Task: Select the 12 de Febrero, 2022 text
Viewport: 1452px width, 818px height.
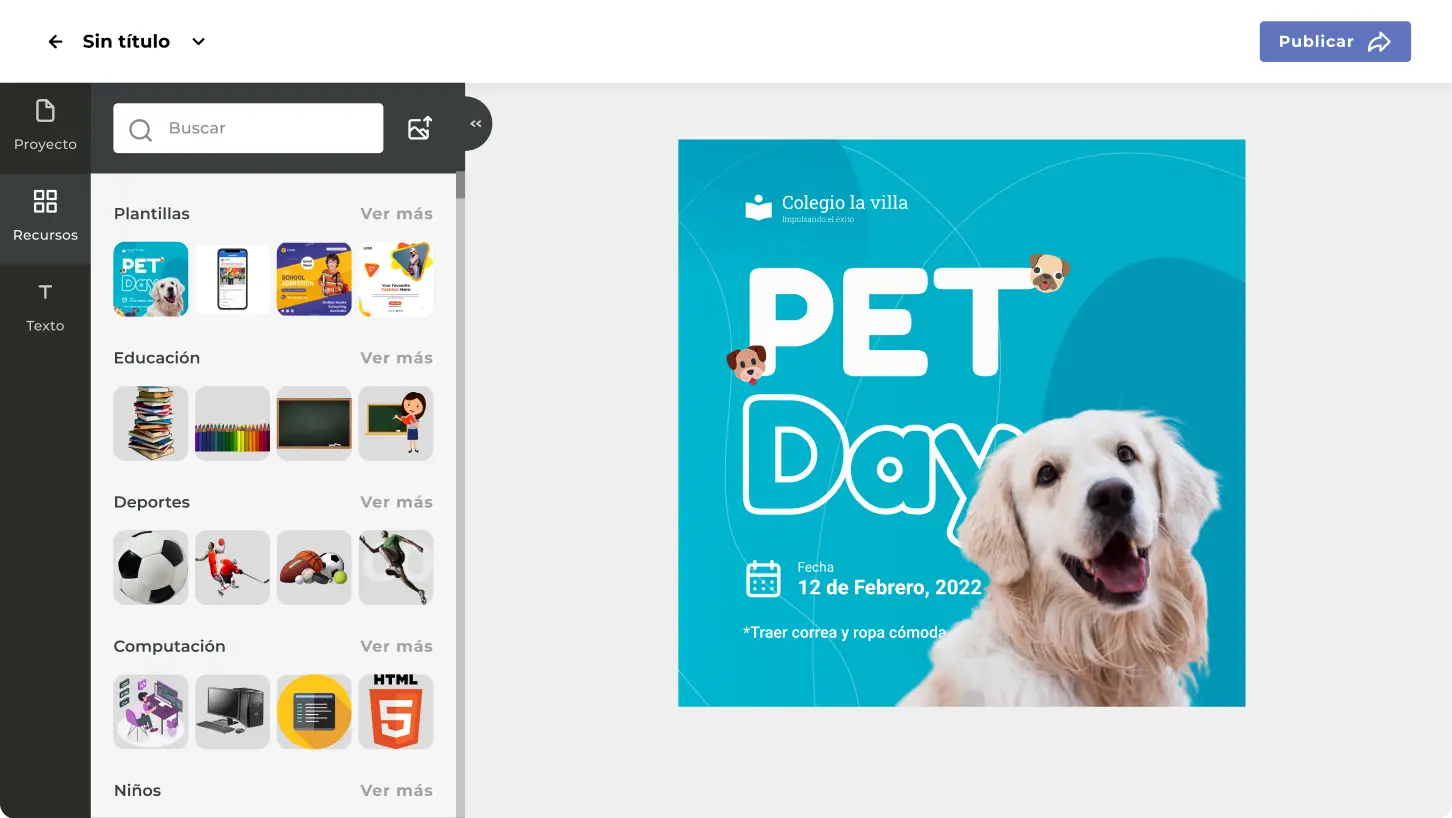Action: pos(890,587)
